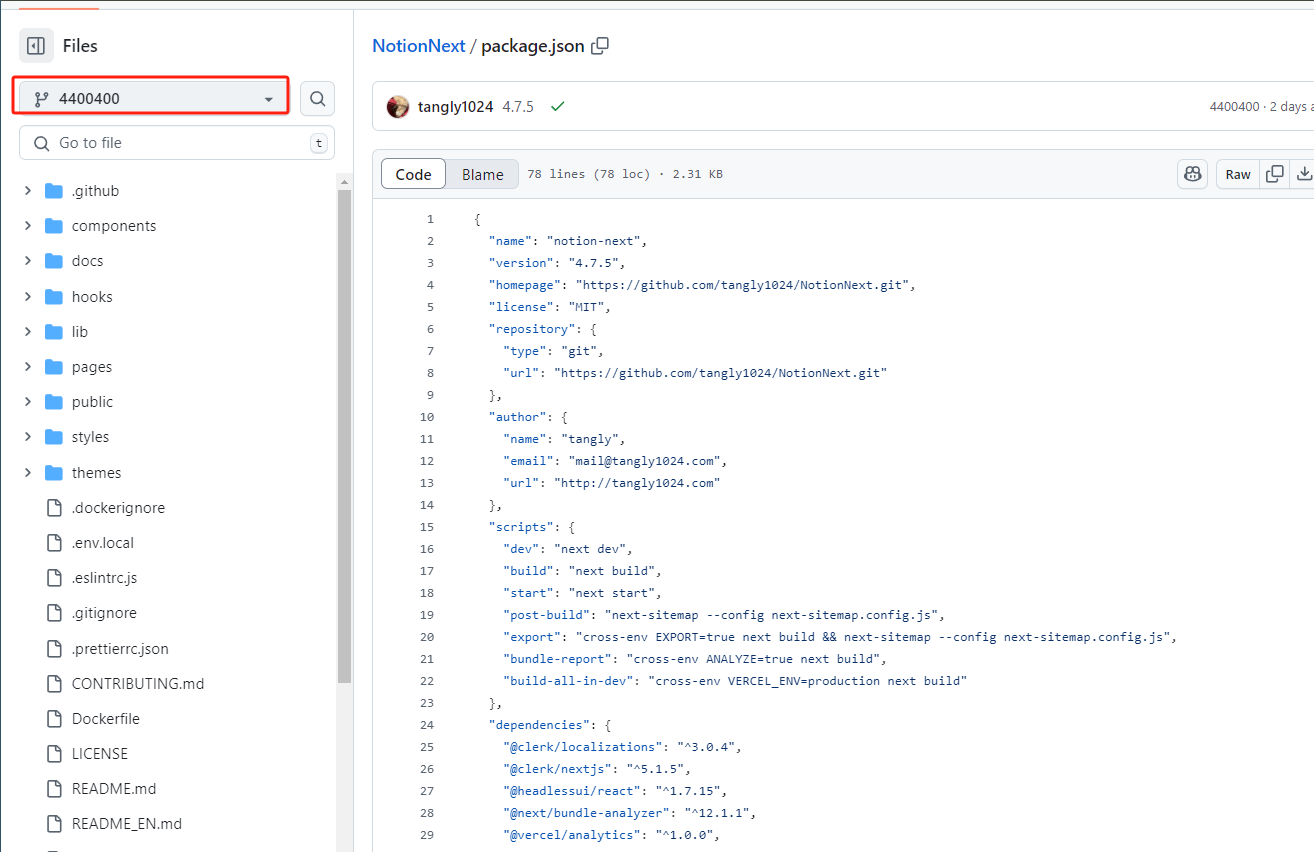Click the "version": "4.7.5" code line
This screenshot has width=1314, height=852.
(x=556, y=263)
